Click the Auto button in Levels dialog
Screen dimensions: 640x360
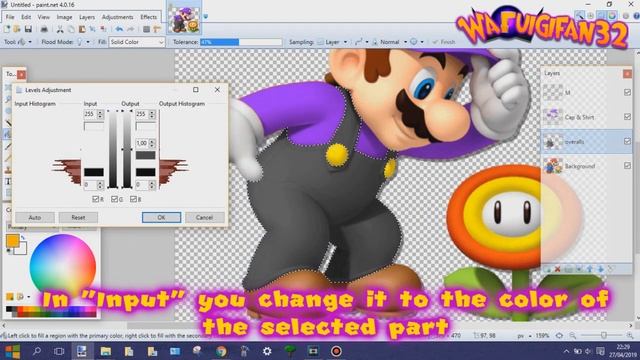pyautogui.click(x=35, y=218)
